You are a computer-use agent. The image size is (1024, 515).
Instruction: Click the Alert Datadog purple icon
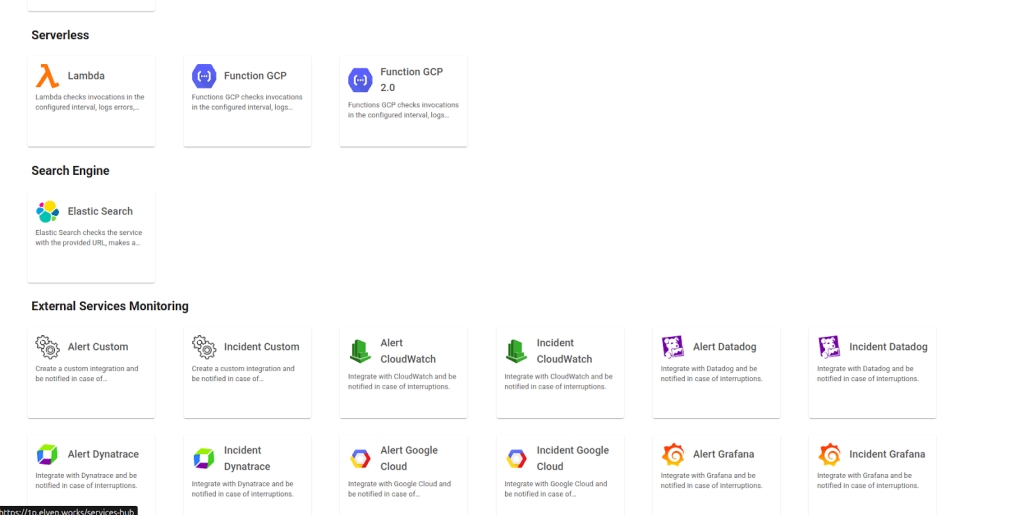pos(673,347)
